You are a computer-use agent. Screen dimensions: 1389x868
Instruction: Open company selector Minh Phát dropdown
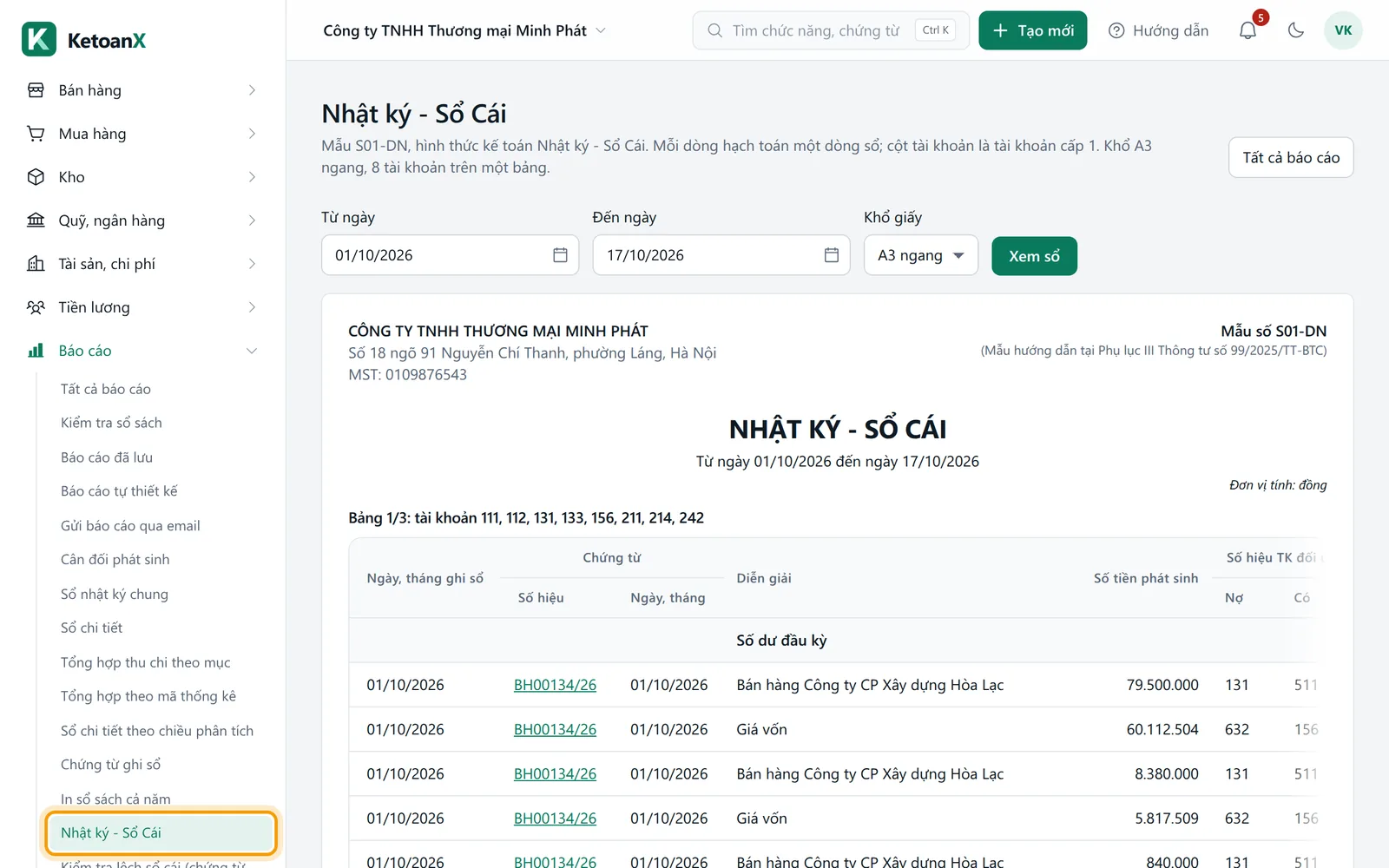464,30
